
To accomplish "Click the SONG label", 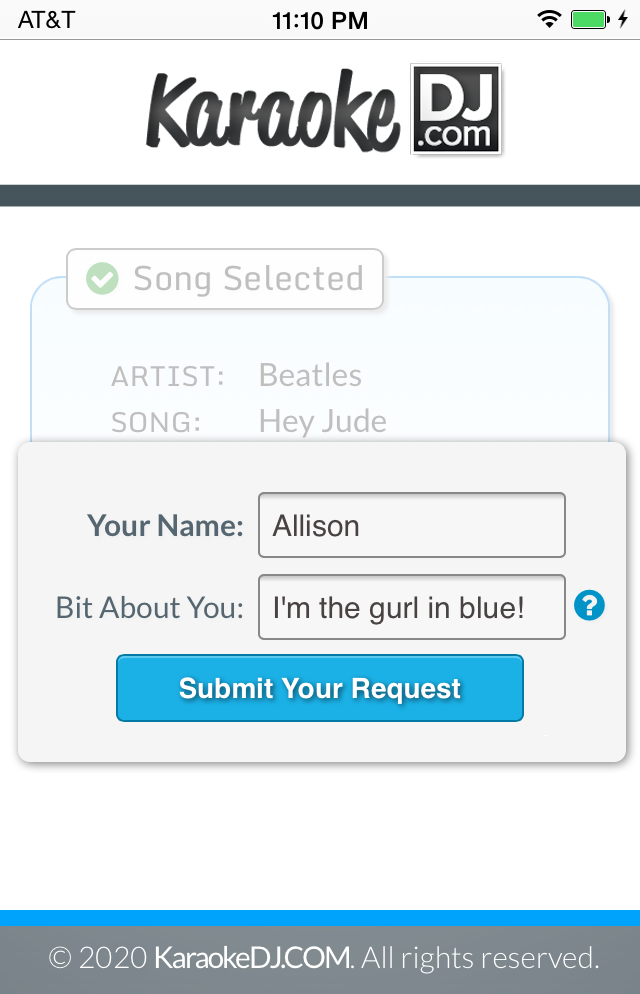I will pyautogui.click(x=156, y=422).
